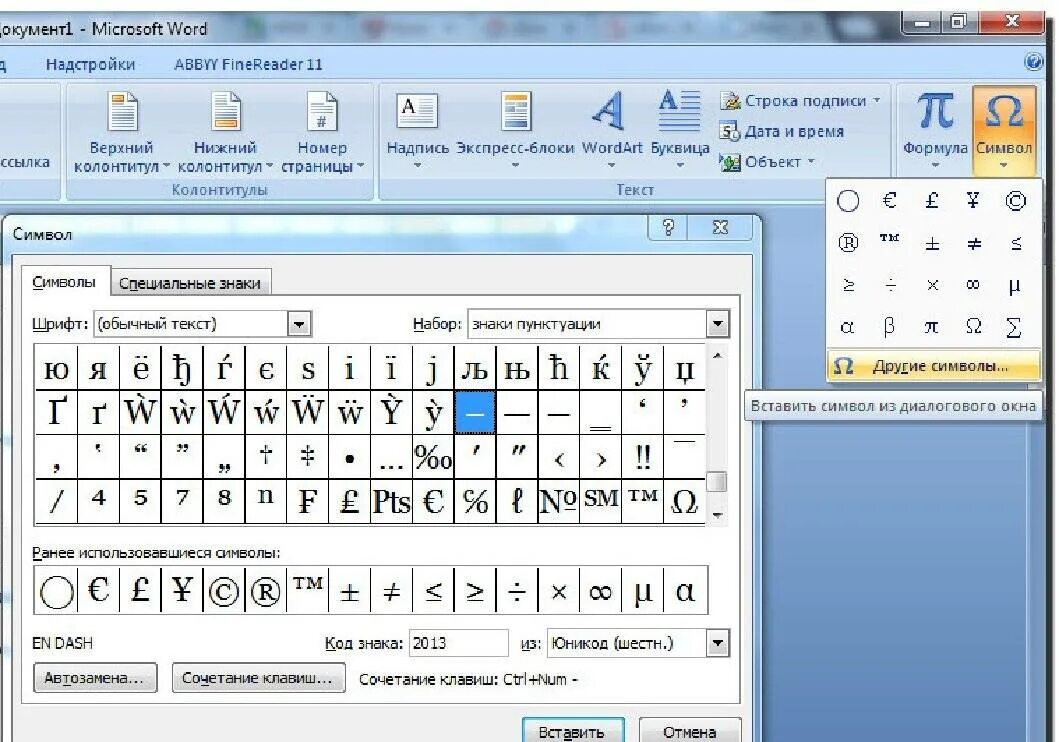This screenshot has height=742, width=1059.
Task: Insert a Надпись text box
Action: [x=417, y=131]
